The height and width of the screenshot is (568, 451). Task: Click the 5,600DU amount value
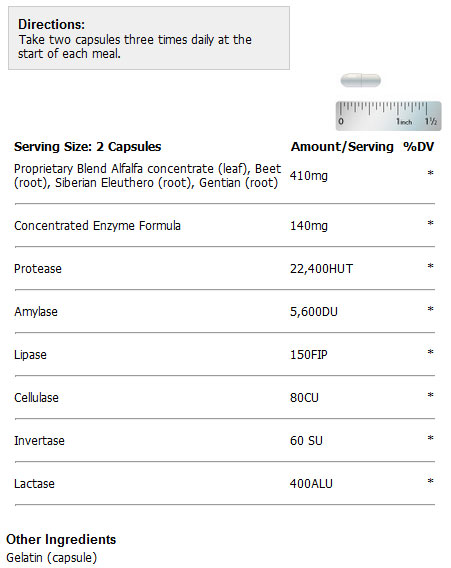tap(314, 312)
